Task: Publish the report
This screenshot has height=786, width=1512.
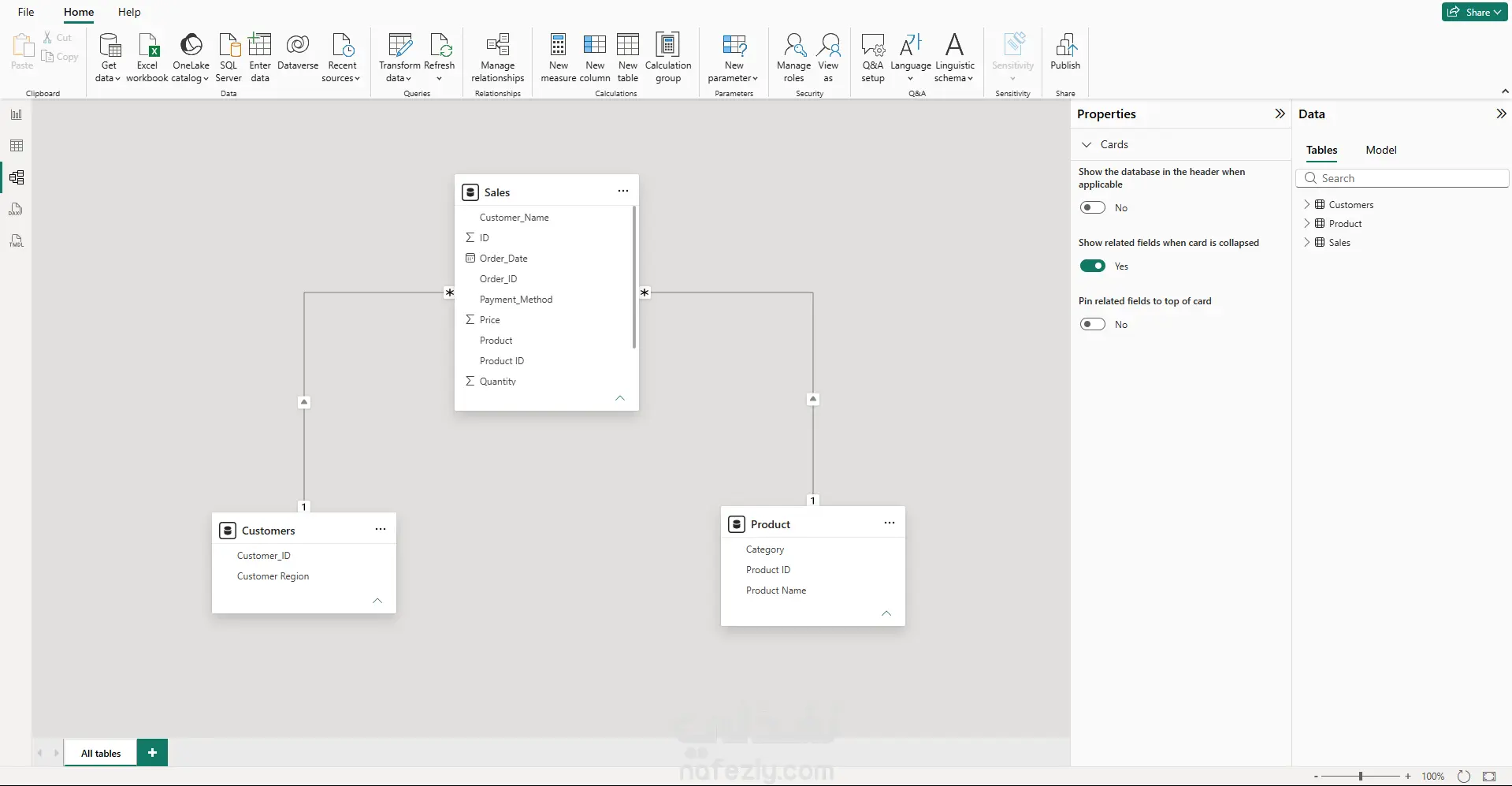Action: tap(1065, 52)
